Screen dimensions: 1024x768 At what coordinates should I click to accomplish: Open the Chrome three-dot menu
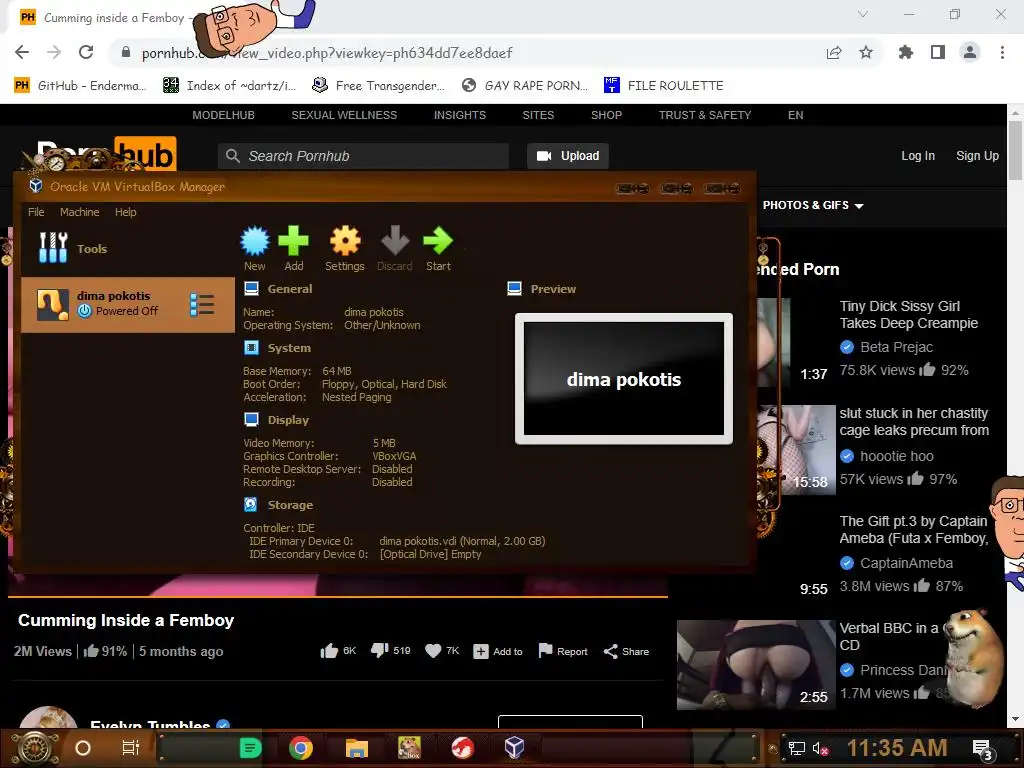click(1002, 52)
